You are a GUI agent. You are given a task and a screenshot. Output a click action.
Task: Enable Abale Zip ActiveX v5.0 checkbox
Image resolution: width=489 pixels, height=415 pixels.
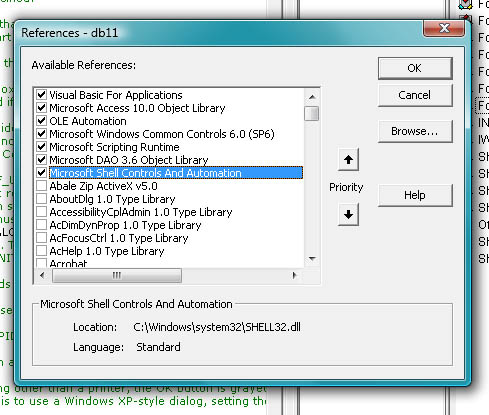tap(41, 186)
